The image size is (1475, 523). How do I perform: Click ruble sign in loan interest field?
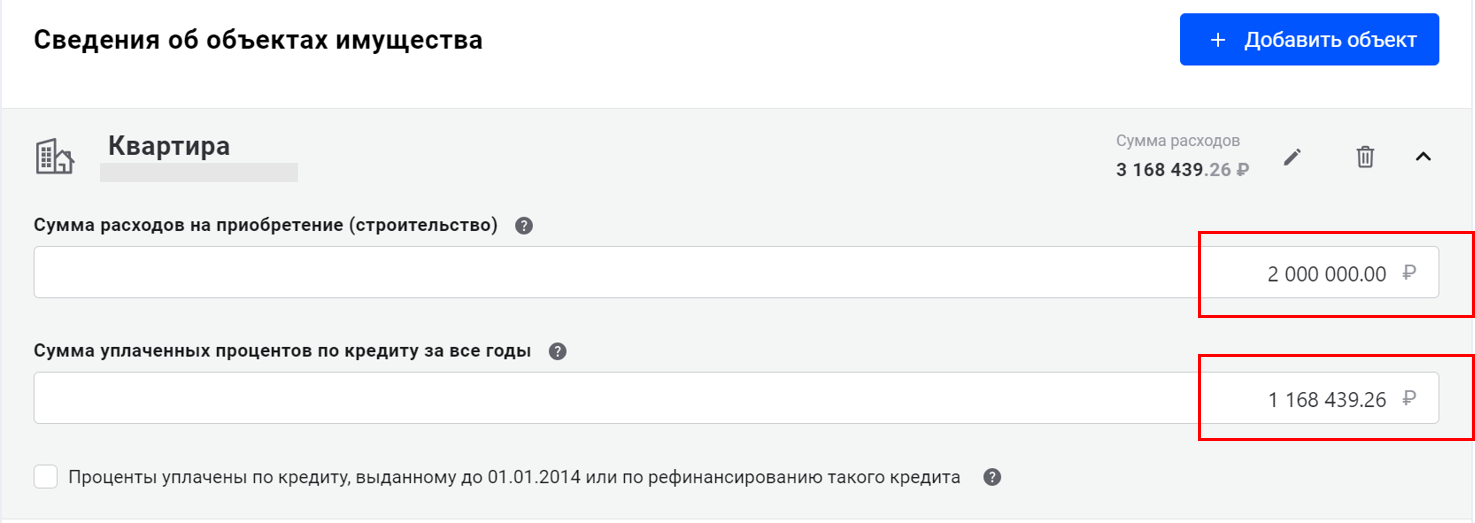pos(1409,399)
